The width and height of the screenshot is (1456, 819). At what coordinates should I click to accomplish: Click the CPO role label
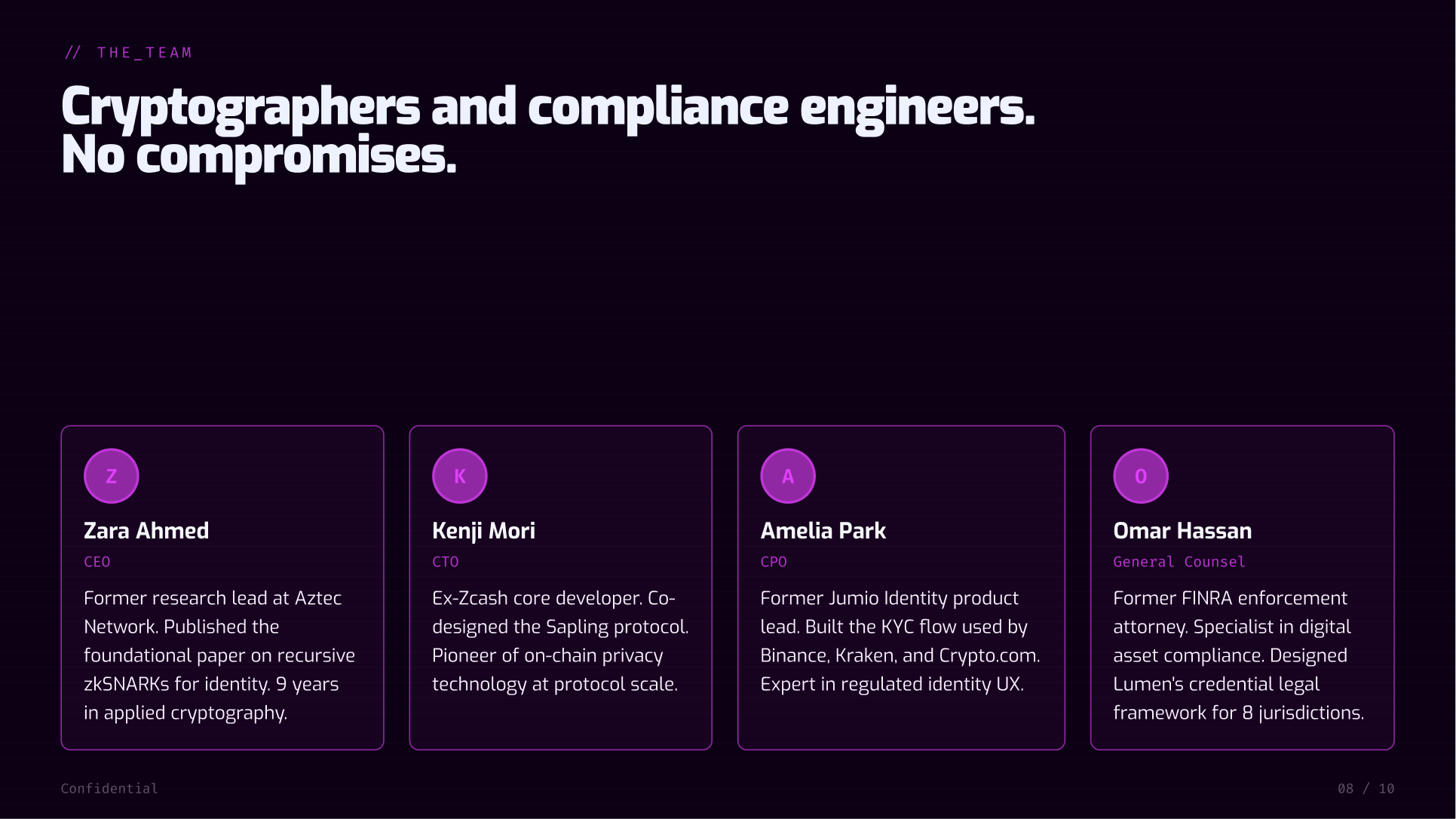pyautogui.click(x=774, y=562)
